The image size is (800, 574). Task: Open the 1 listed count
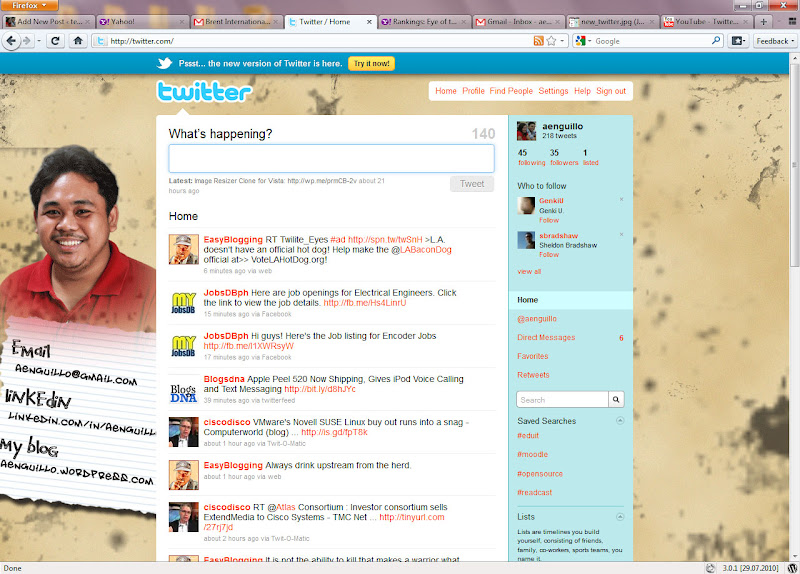[x=590, y=157]
